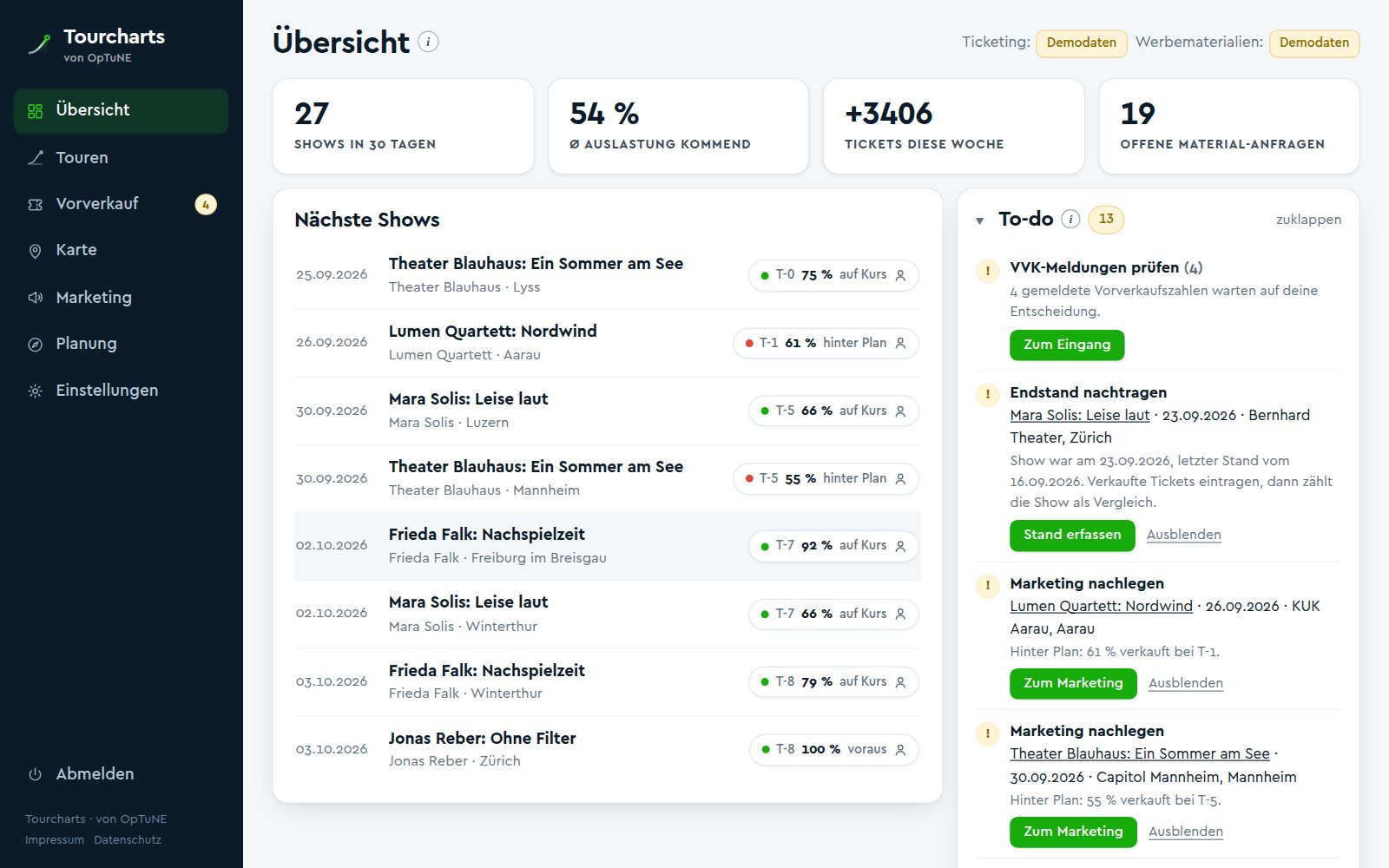Click Zum Marketing for Lumen Quartett task
1389x868 pixels.
pyautogui.click(x=1073, y=683)
